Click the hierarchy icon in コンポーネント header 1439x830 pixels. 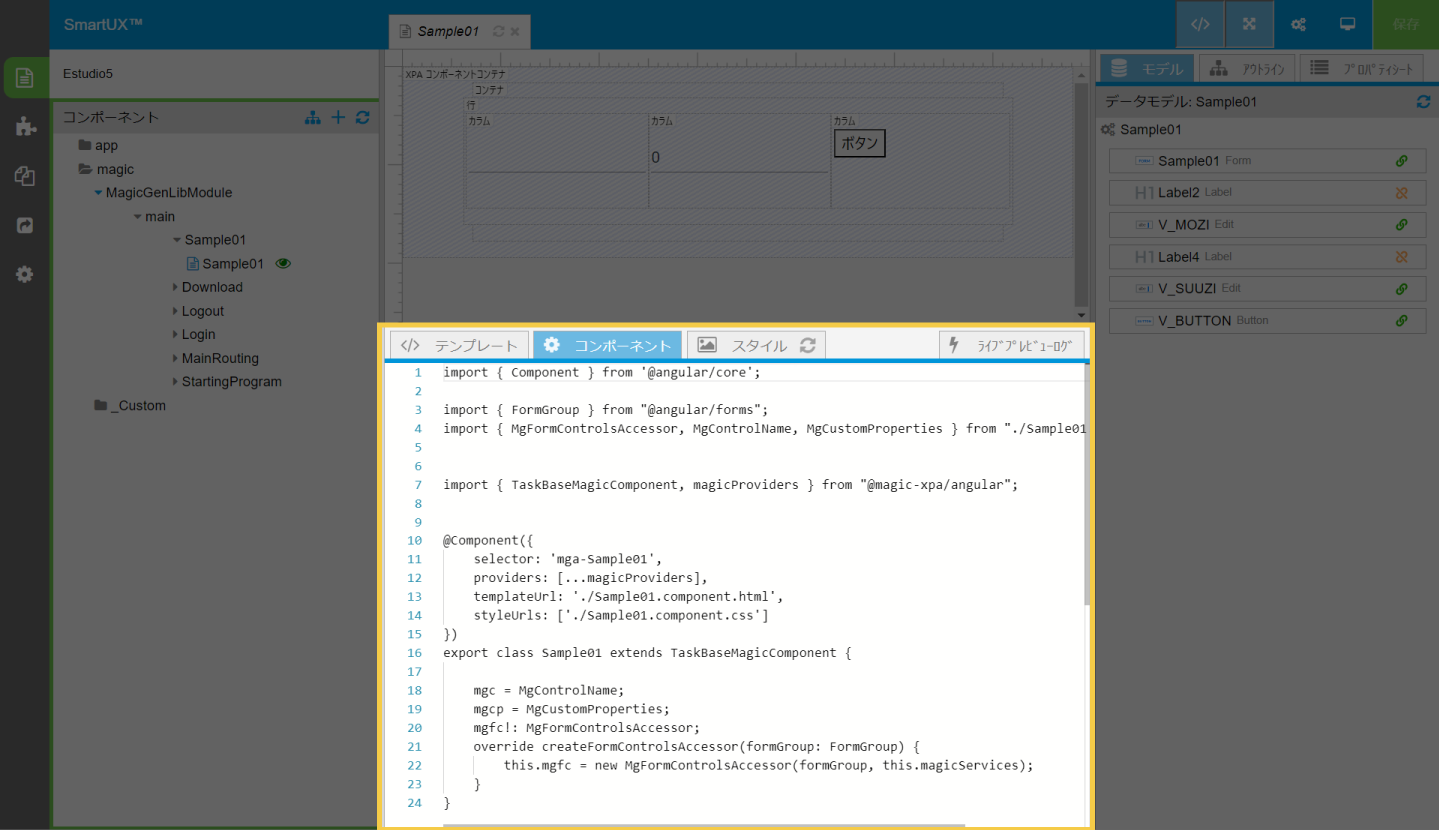click(x=313, y=118)
